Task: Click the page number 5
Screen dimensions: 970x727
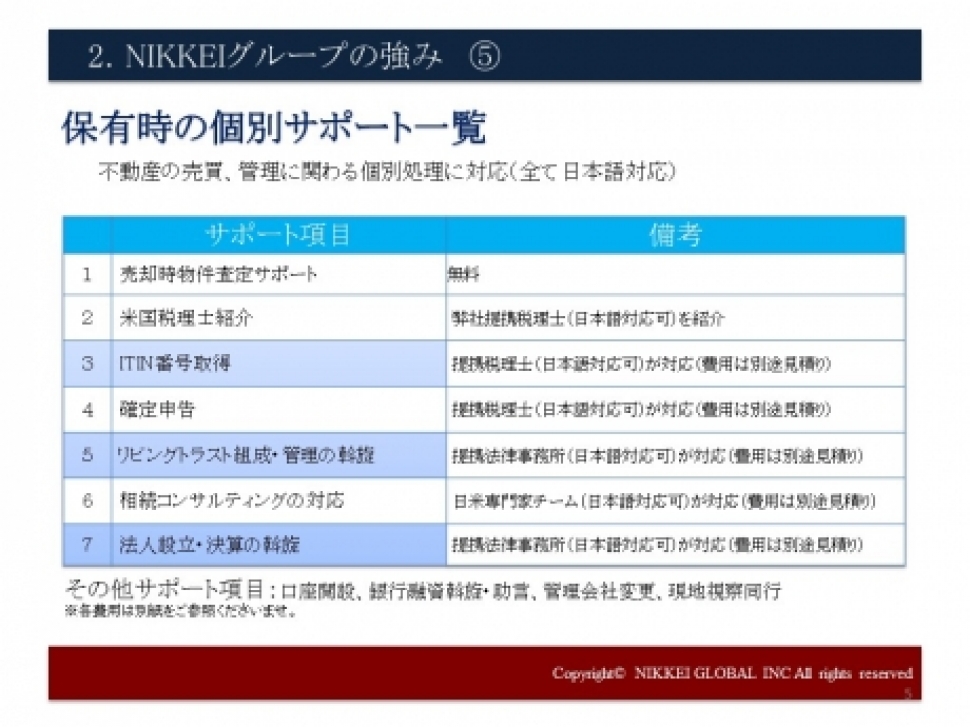Action: (907, 693)
